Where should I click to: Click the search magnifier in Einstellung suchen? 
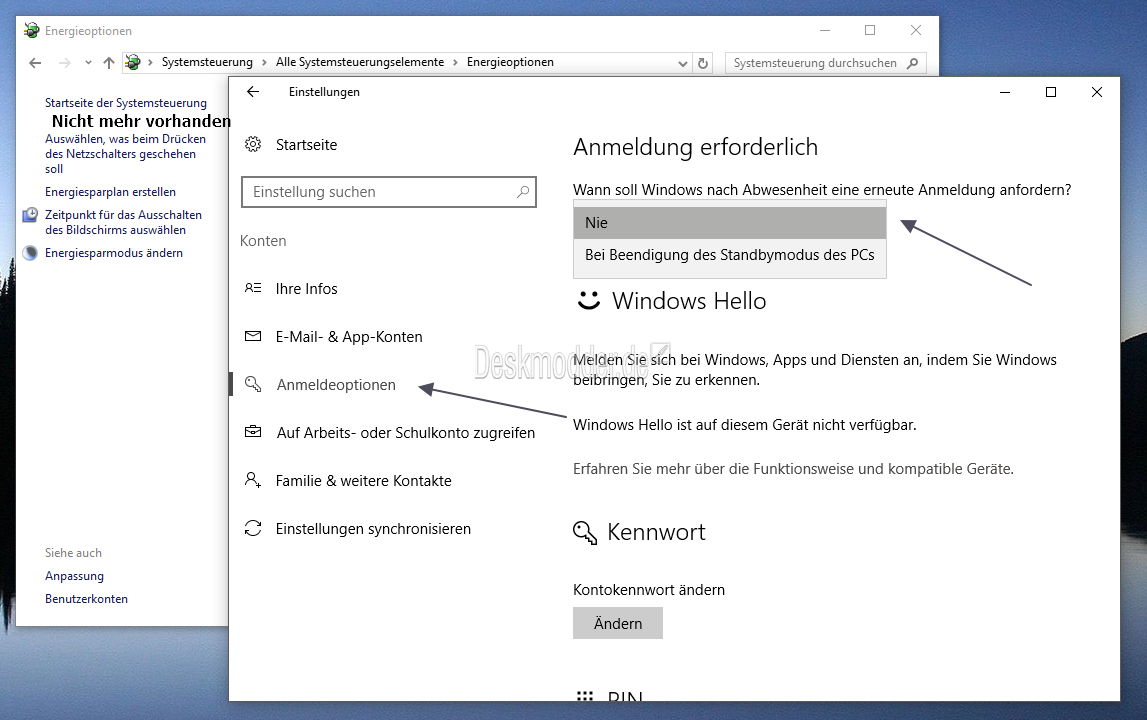pyautogui.click(x=523, y=192)
